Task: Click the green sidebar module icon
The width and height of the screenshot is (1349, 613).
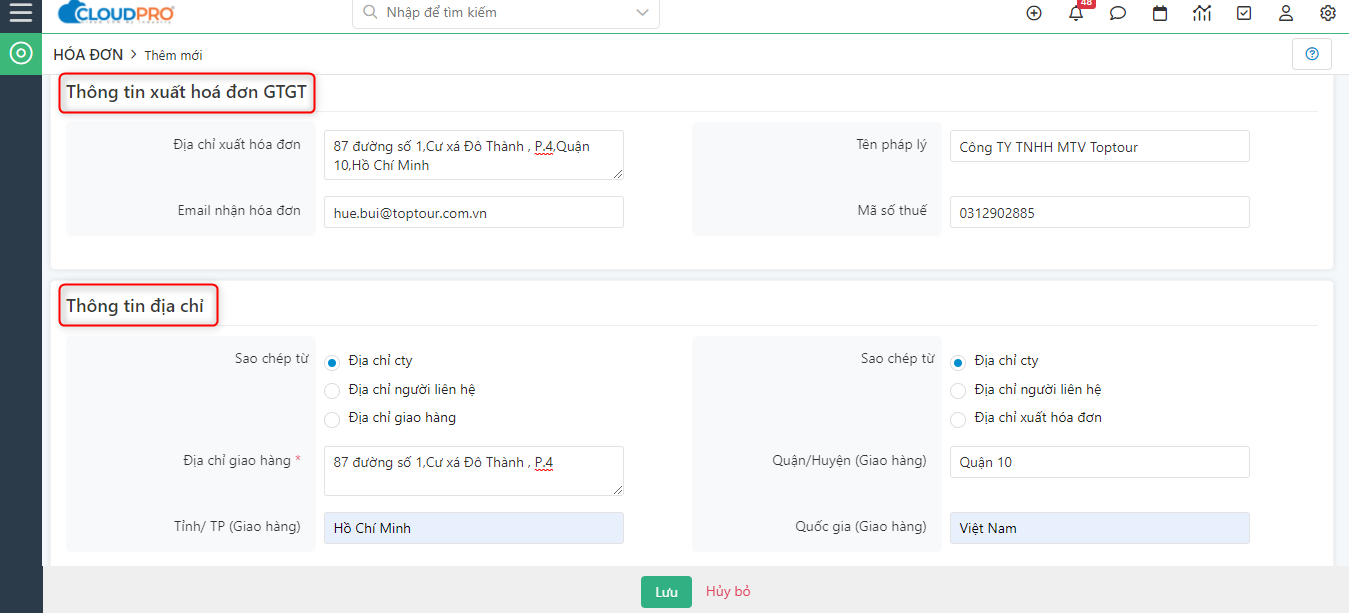Action: click(21, 53)
